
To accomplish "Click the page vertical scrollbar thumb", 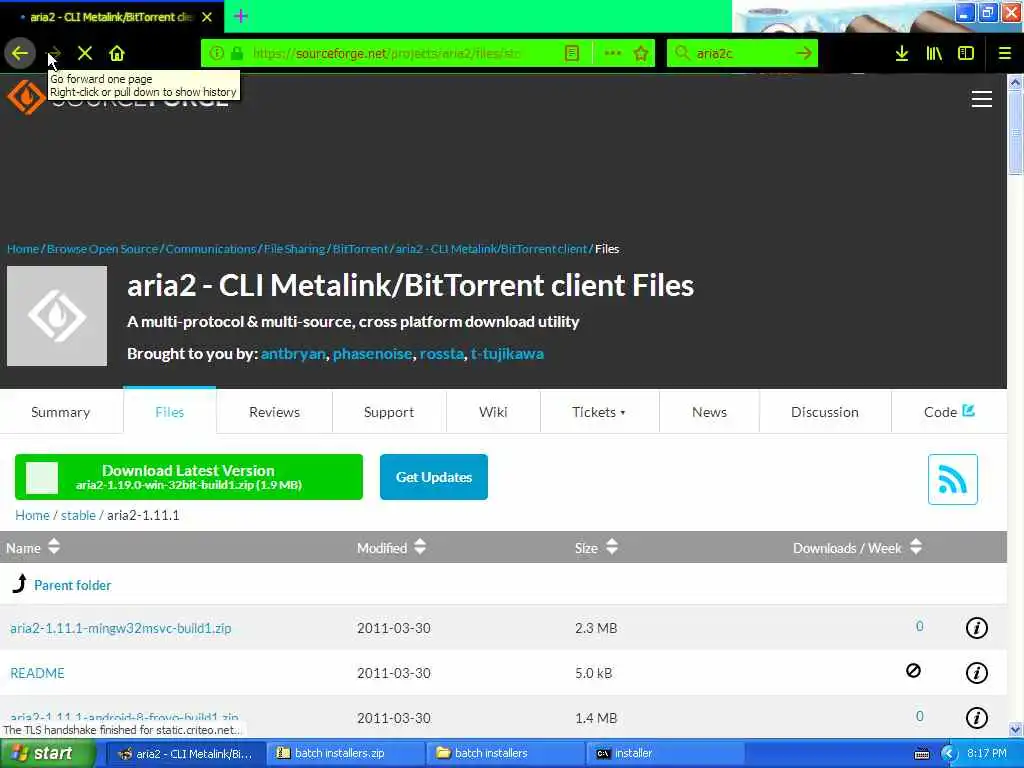I will click(1015, 133).
